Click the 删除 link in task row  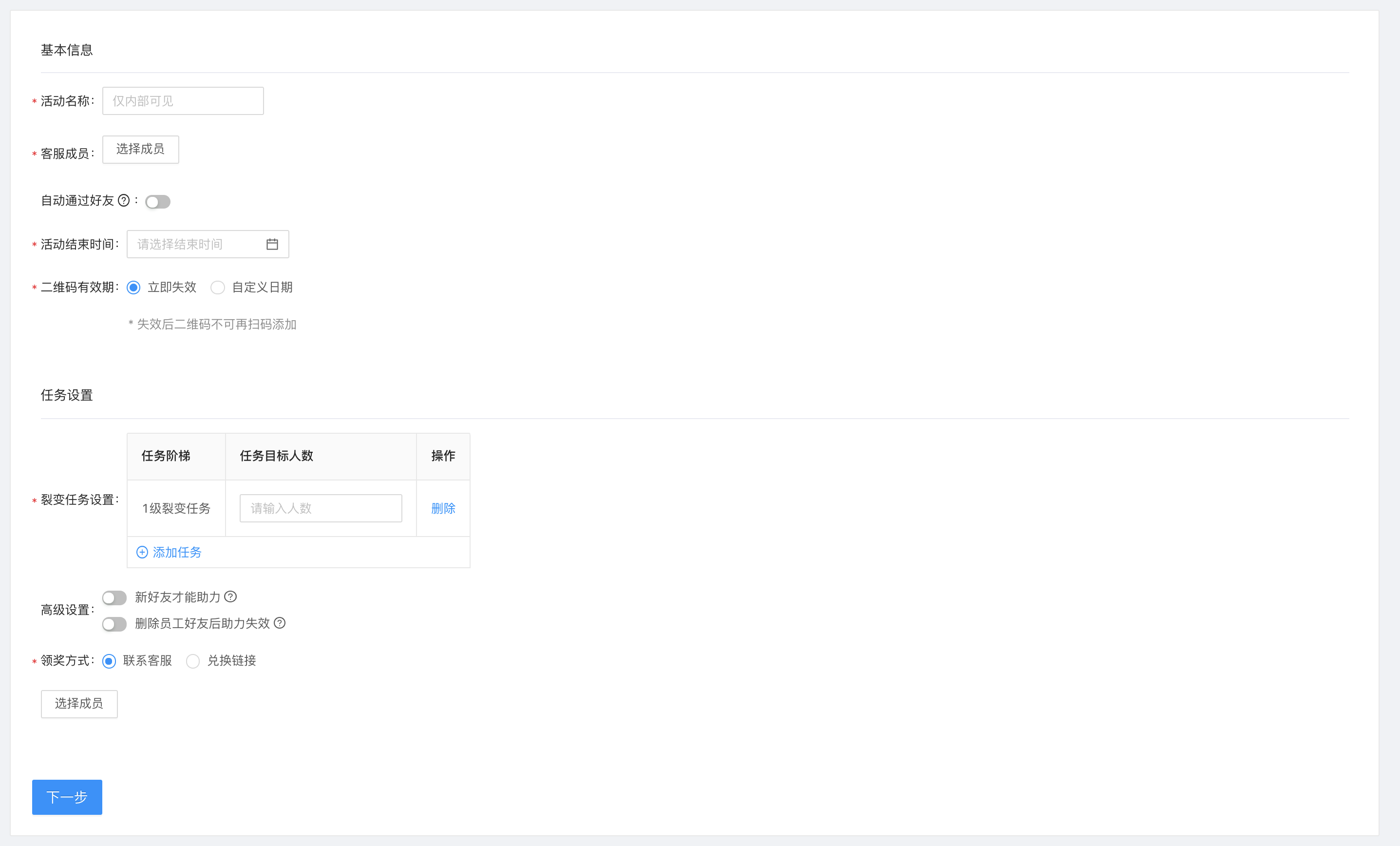pyautogui.click(x=443, y=508)
